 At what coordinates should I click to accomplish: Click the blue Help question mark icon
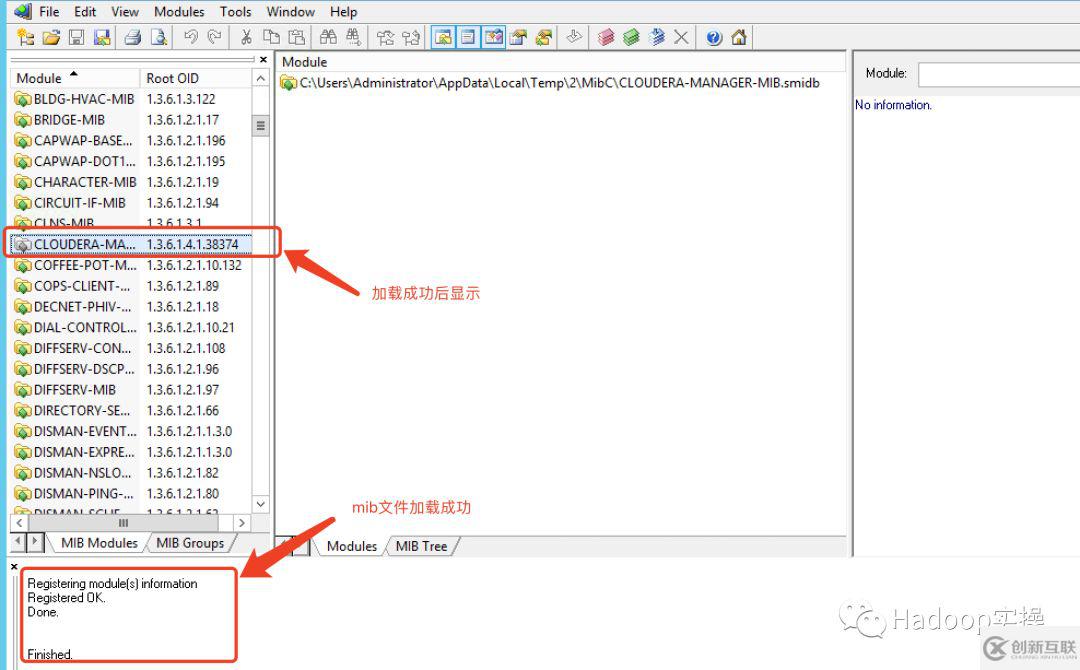714,37
